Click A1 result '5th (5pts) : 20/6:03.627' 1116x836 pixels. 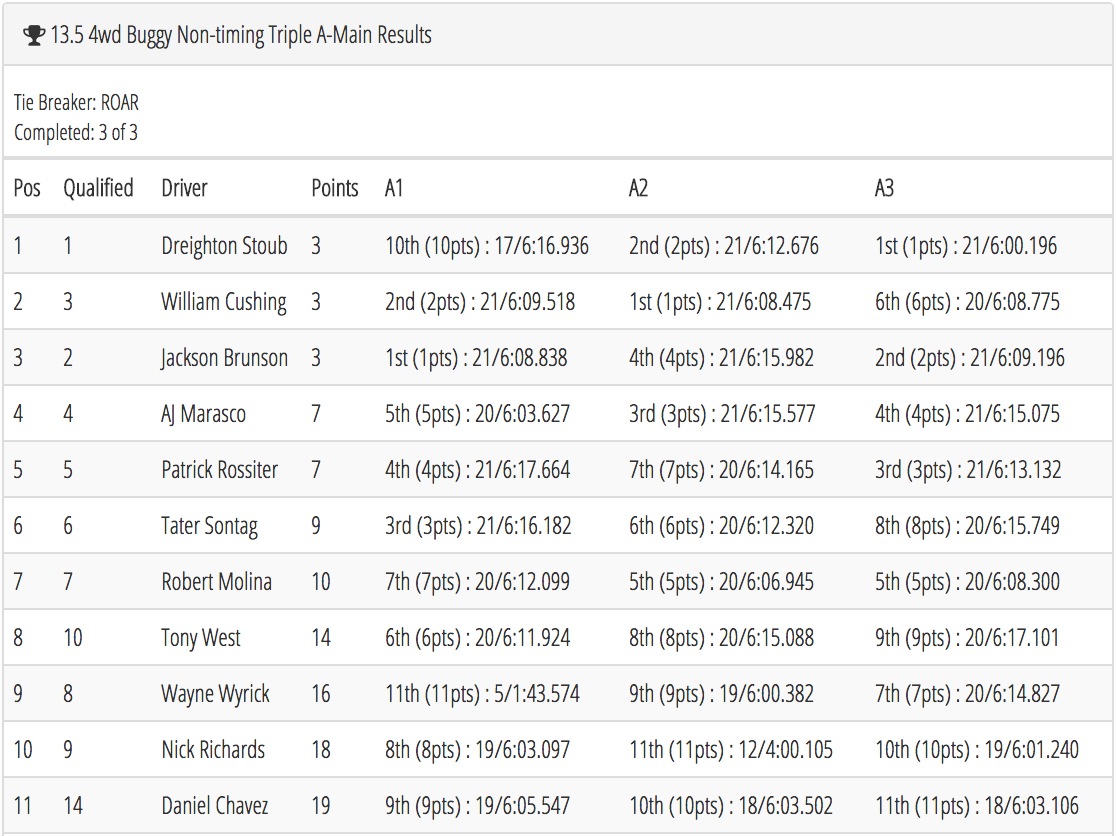click(x=478, y=413)
